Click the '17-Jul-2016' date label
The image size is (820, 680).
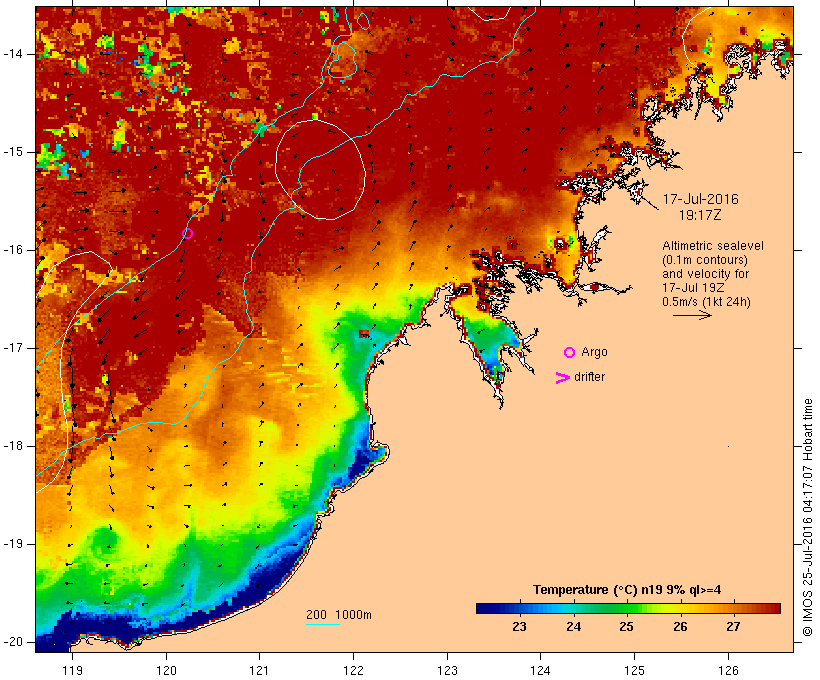click(x=700, y=199)
